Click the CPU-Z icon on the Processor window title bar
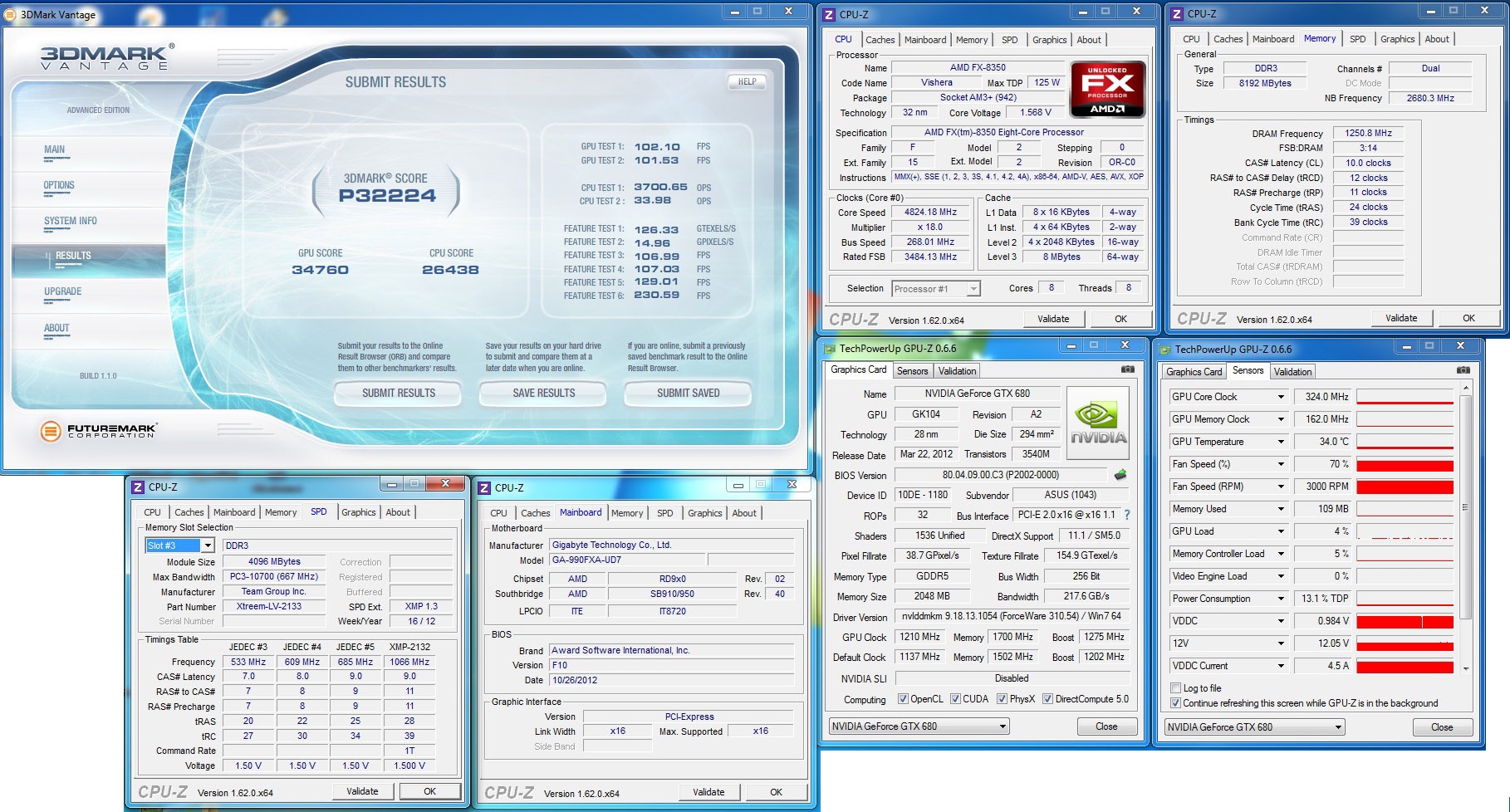Image resolution: width=1510 pixels, height=812 pixels. coord(828,14)
